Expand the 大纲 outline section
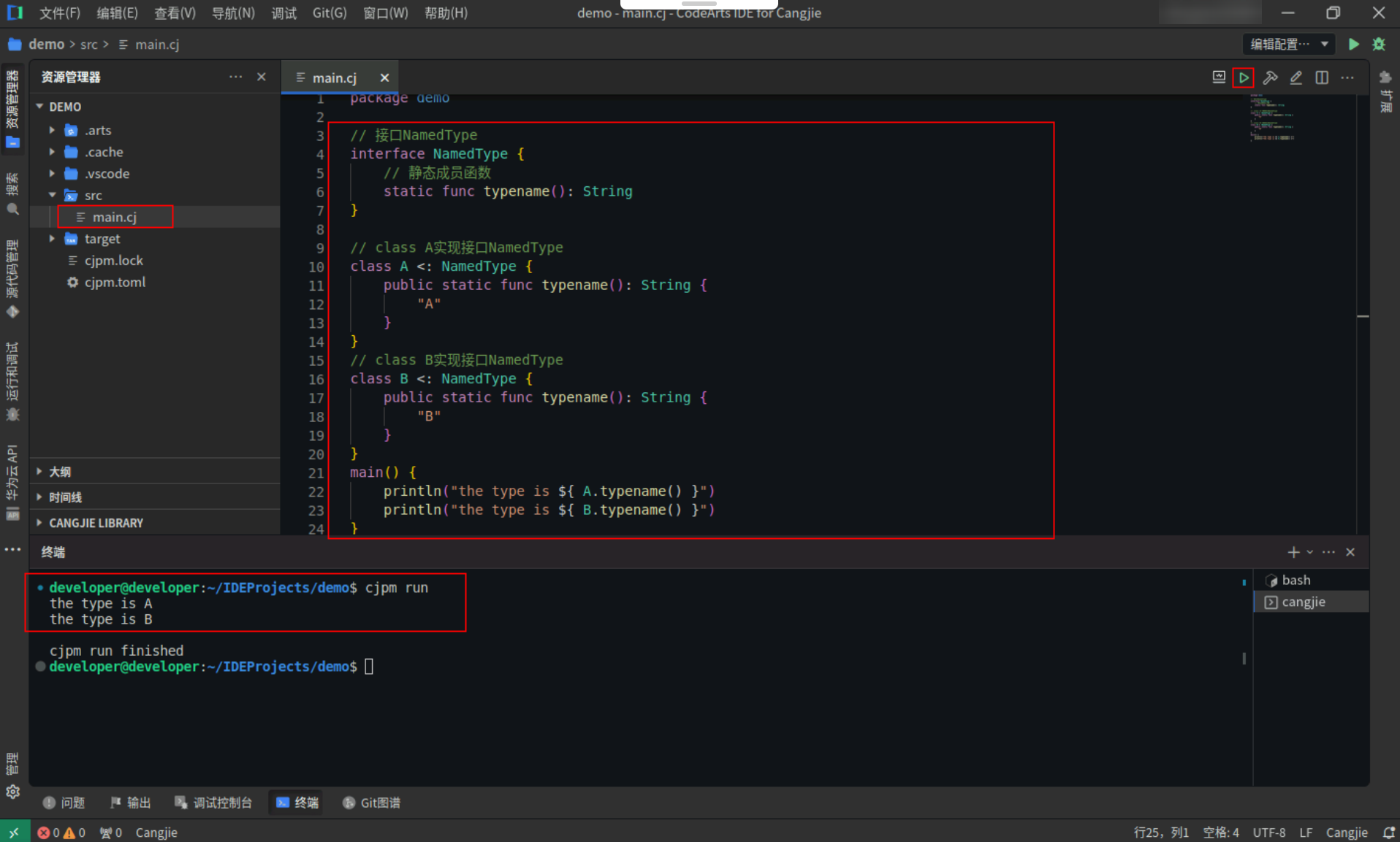Viewport: 1400px width, 842px height. pyautogui.click(x=155, y=472)
